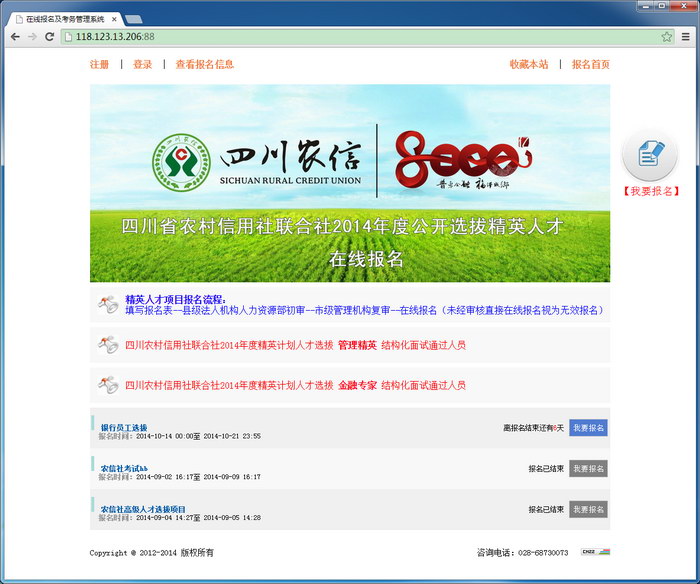
Task: Click the 填写报名表 process description line
Action: click(366, 310)
